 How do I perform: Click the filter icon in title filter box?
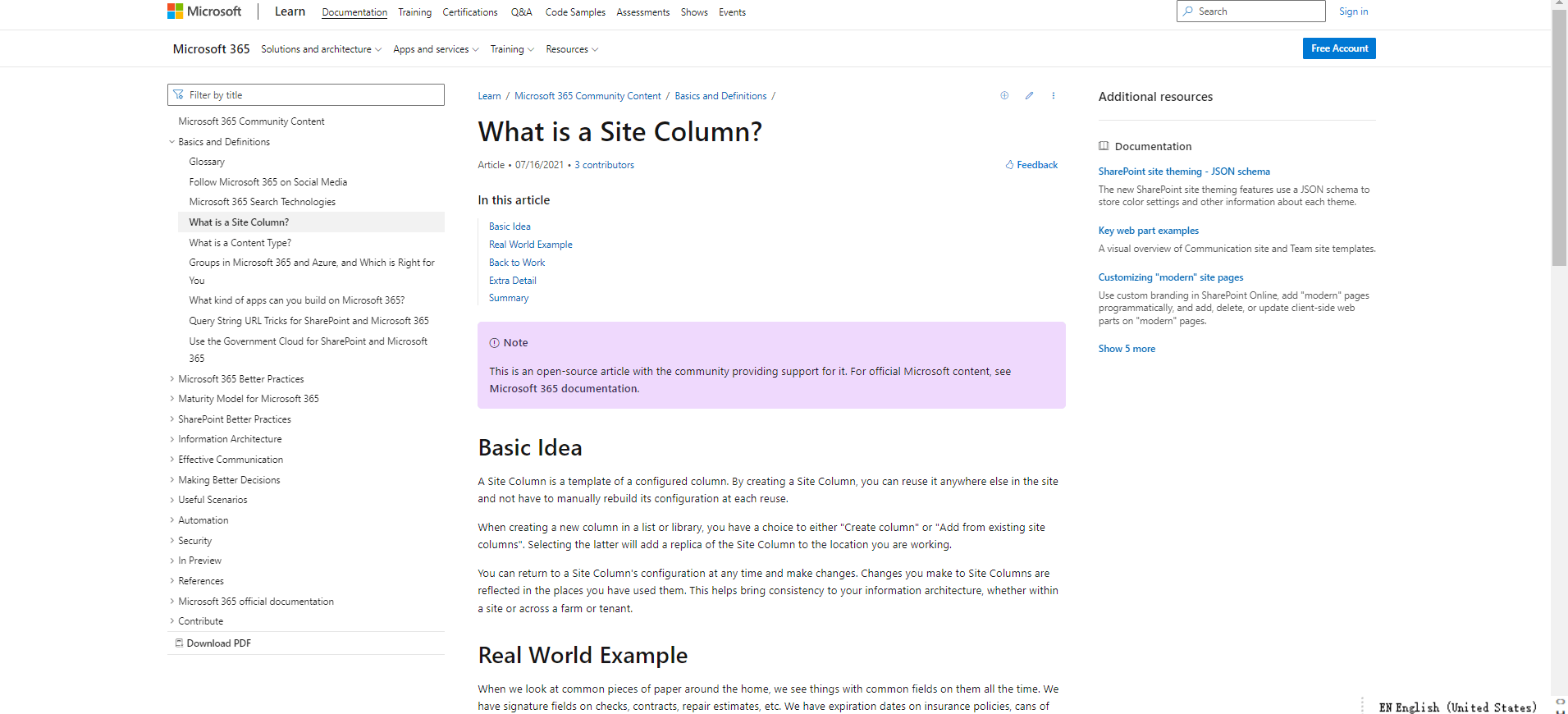click(179, 95)
